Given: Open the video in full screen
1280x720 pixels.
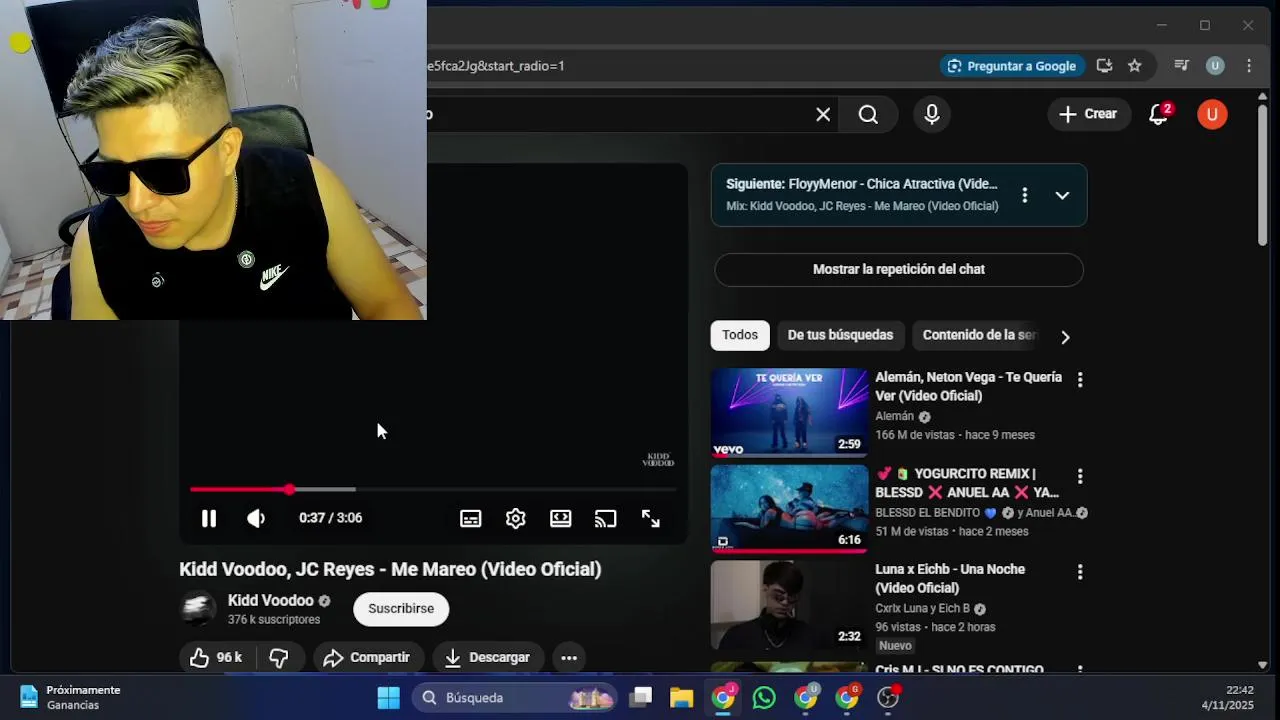Looking at the screenshot, I should pos(651,518).
